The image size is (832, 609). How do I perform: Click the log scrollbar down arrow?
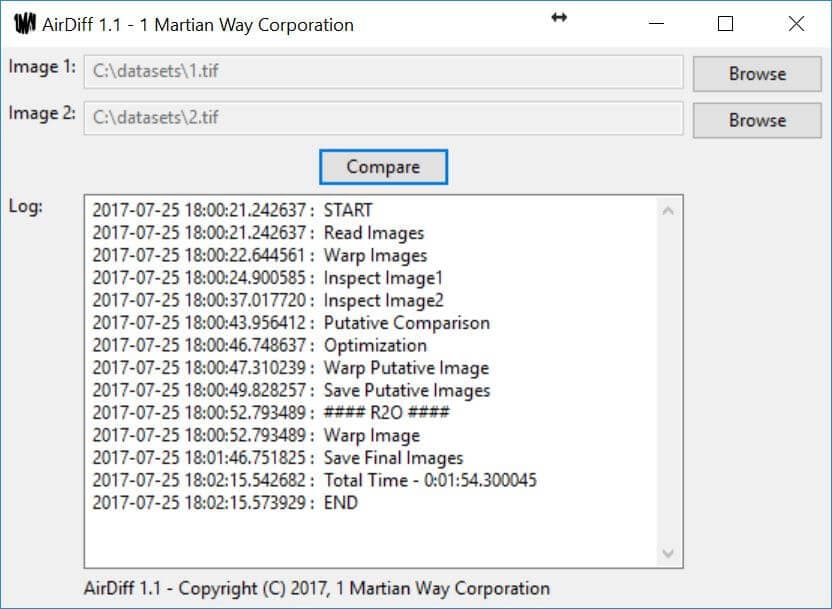click(x=668, y=554)
